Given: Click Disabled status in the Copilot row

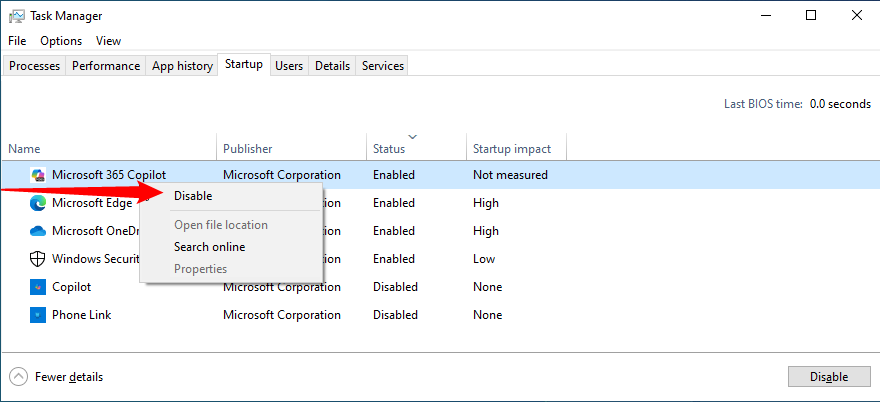Looking at the screenshot, I should click(396, 287).
